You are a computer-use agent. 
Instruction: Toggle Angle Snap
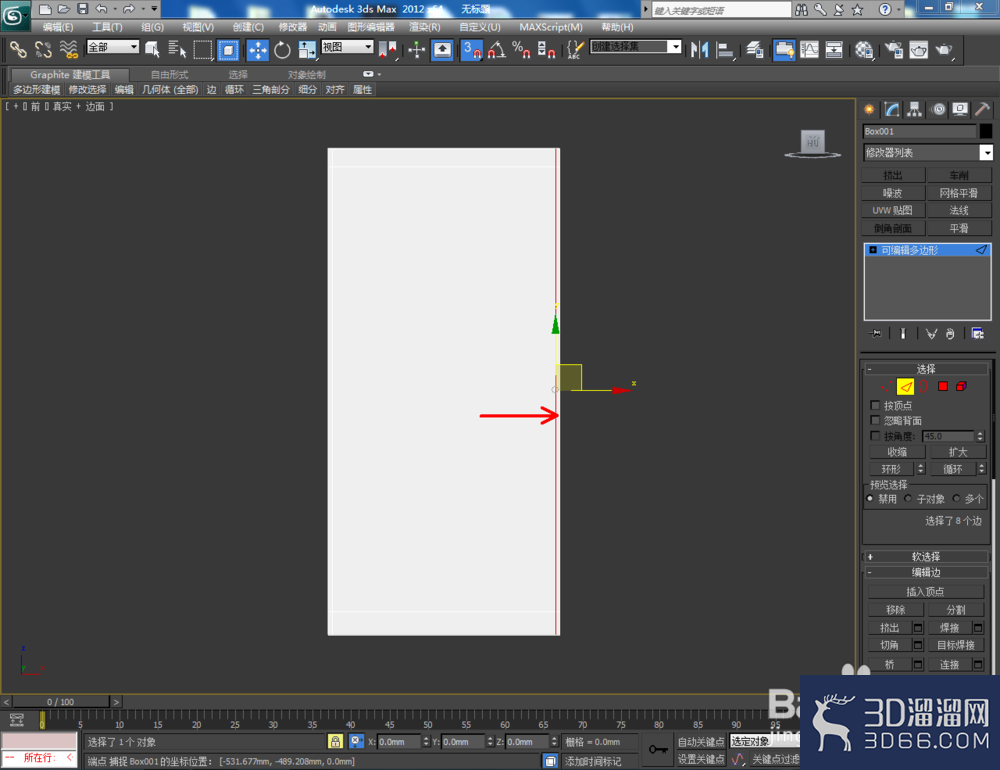click(x=496, y=49)
